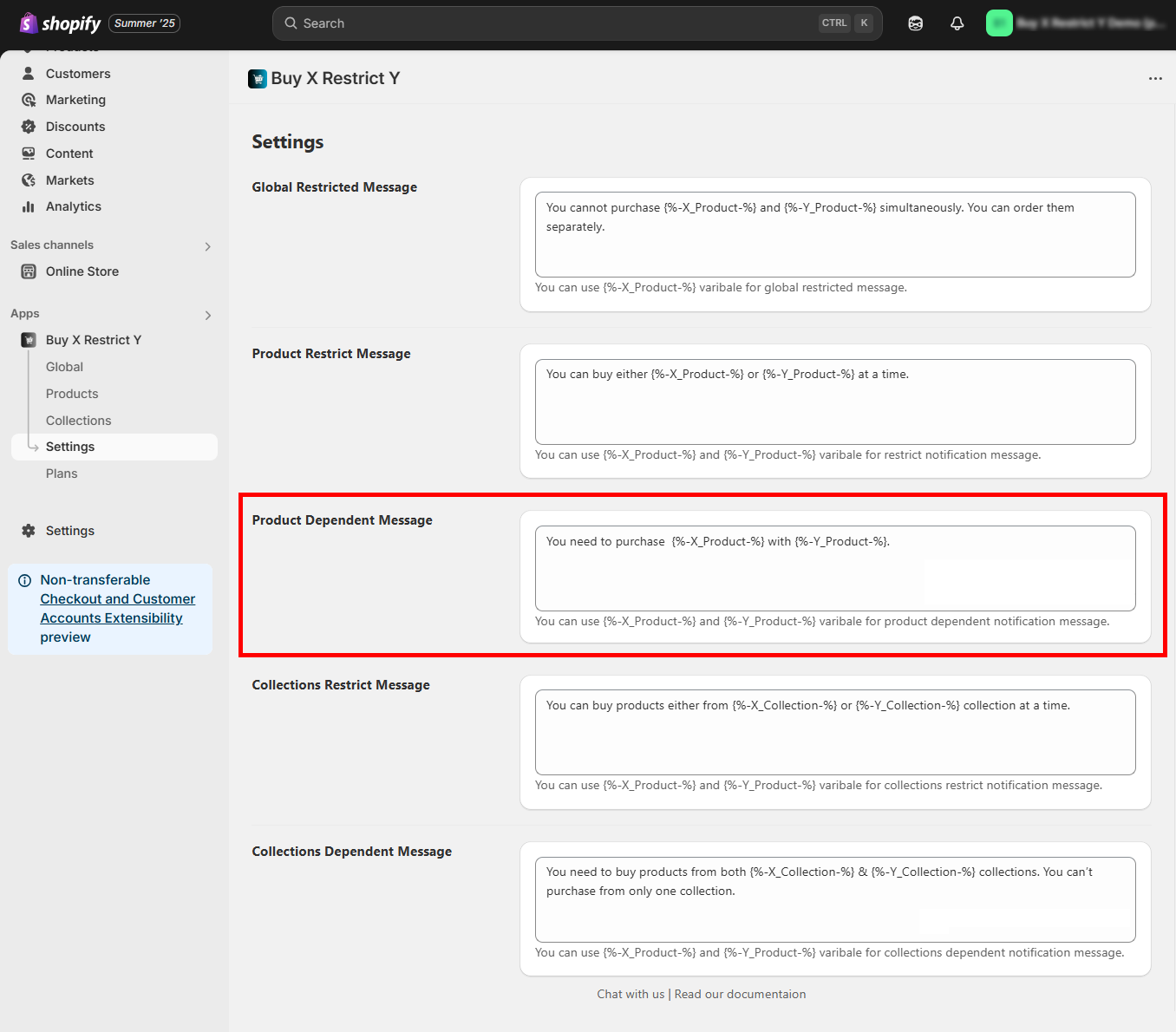
Task: Open the bottom Settings gear icon
Action: (x=29, y=531)
